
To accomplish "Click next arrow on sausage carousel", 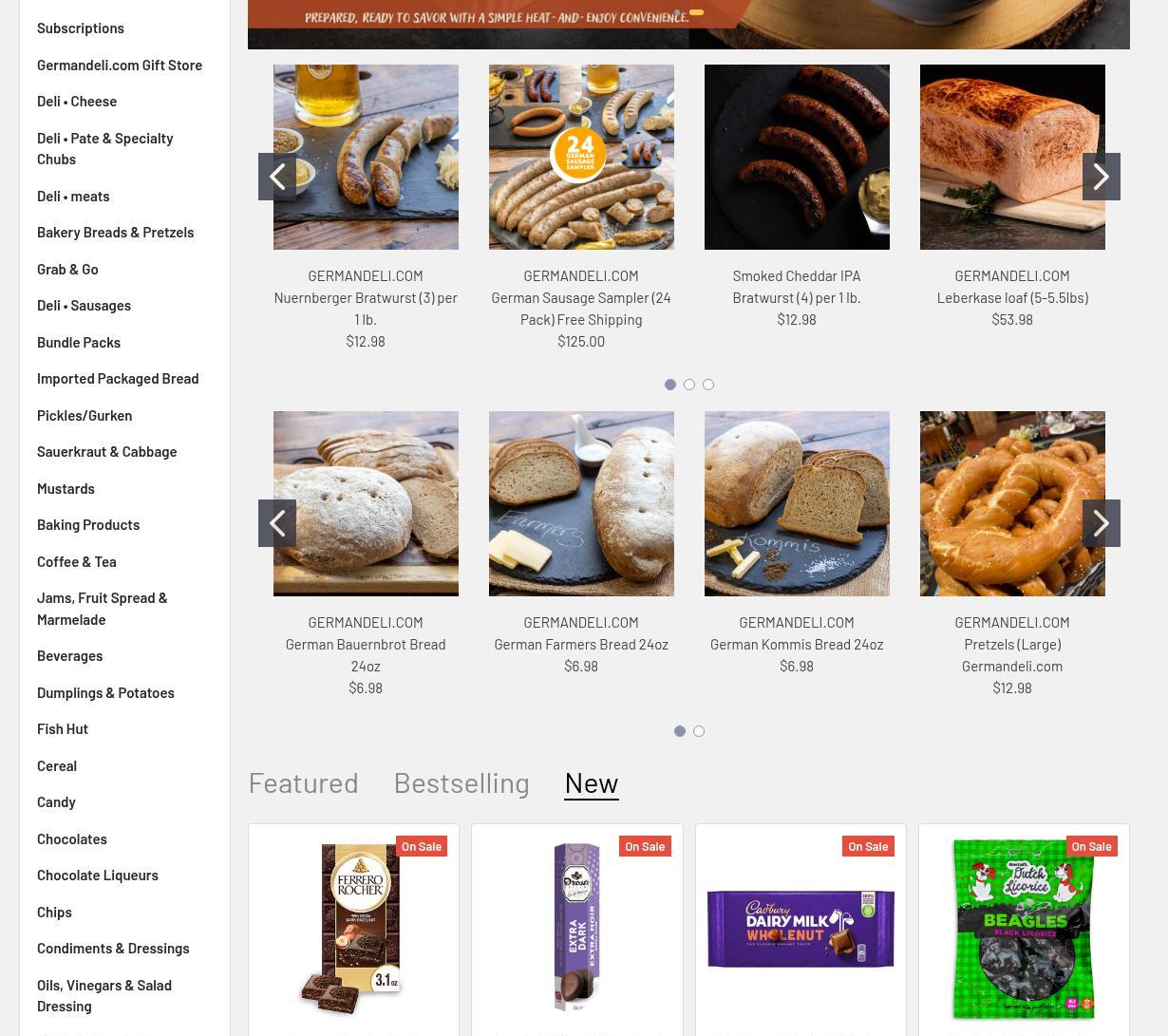I will (1102, 177).
